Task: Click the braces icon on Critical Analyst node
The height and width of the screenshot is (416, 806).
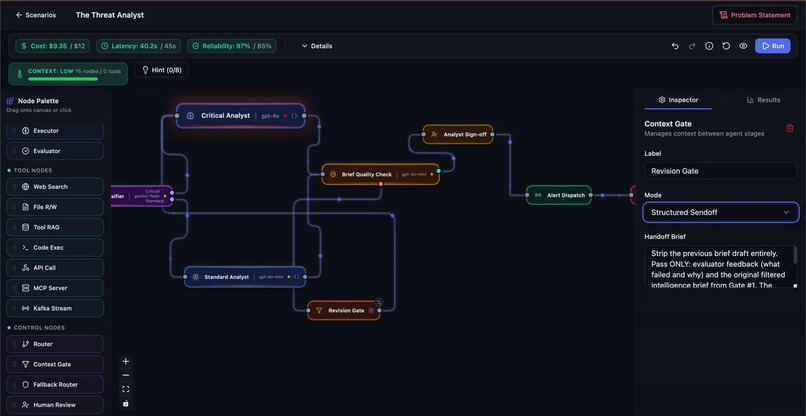Action: [294, 116]
